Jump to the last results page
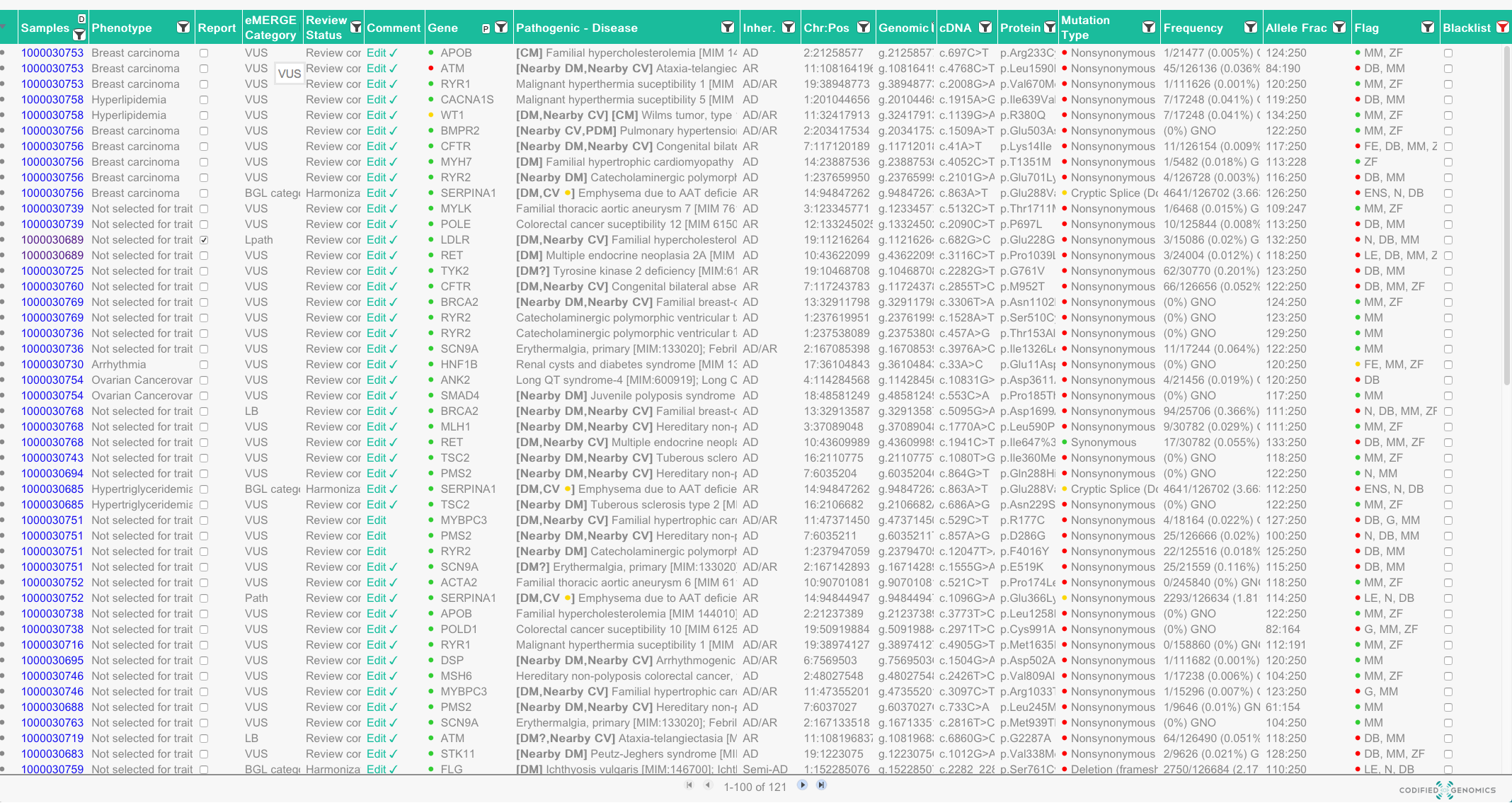1512x803 pixels. click(821, 785)
